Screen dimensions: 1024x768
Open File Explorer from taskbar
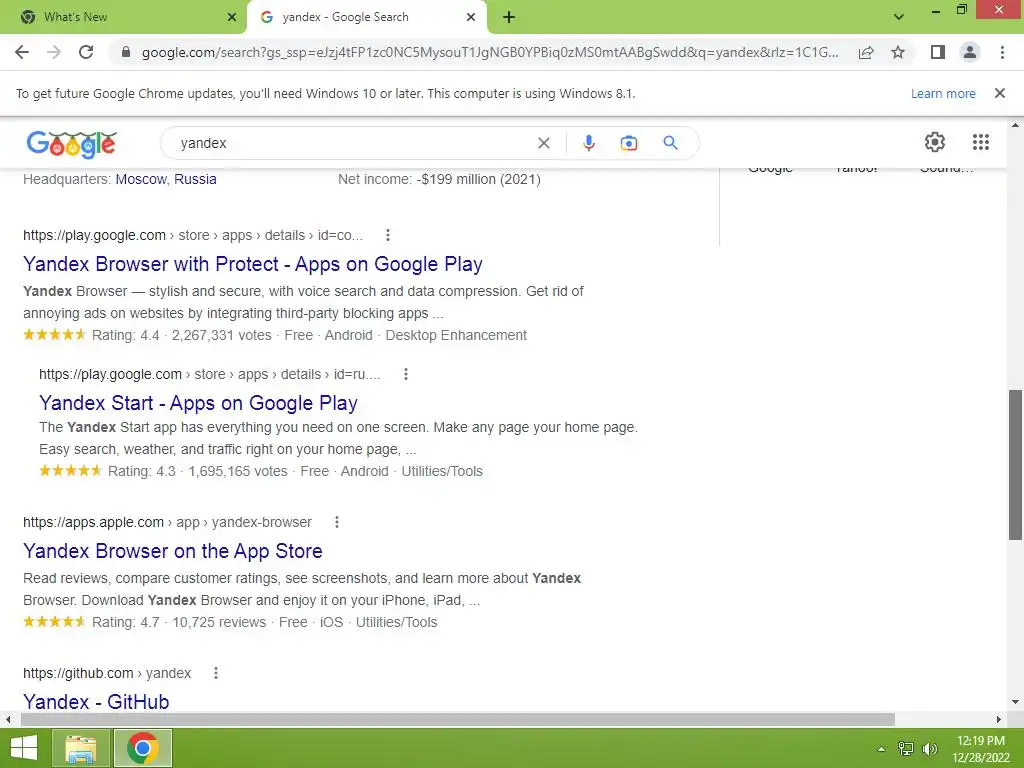pos(81,748)
